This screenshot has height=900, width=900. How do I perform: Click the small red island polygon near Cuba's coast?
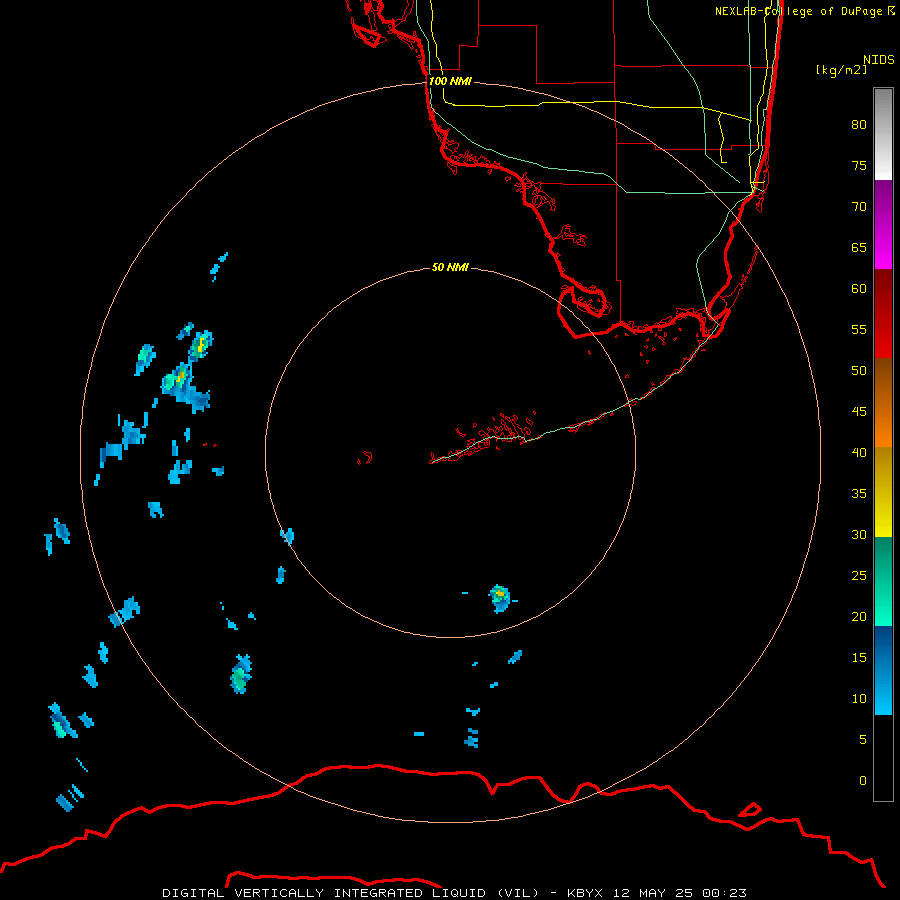750,810
